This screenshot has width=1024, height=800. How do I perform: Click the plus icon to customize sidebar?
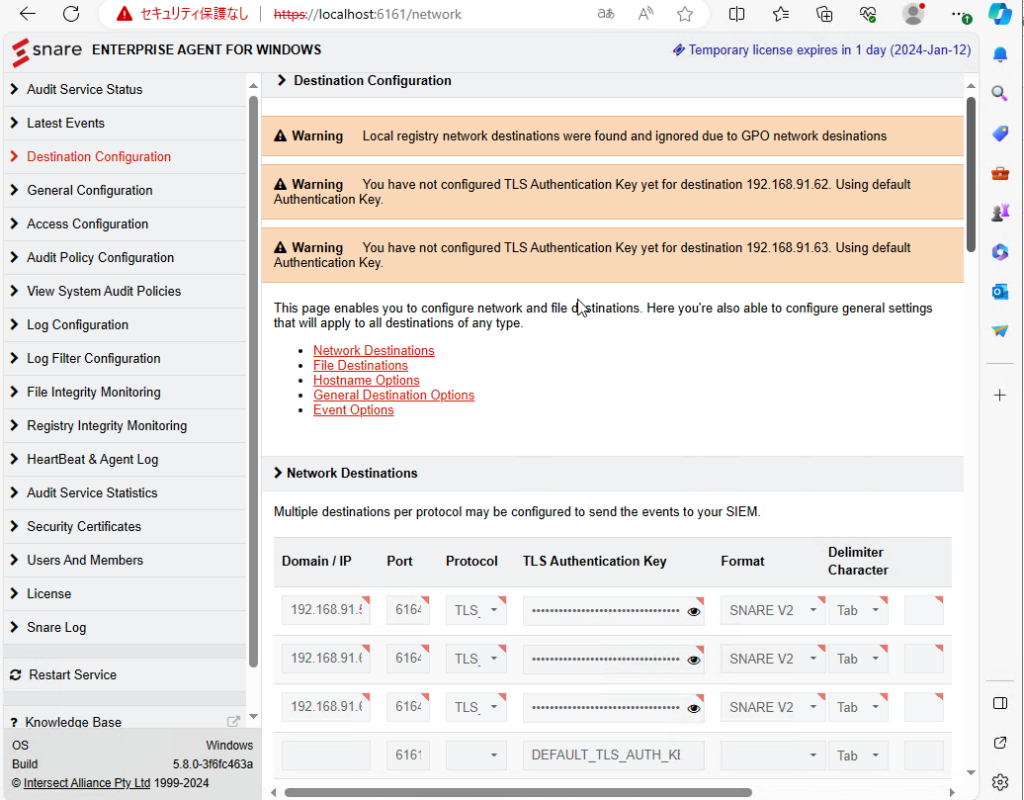1000,395
